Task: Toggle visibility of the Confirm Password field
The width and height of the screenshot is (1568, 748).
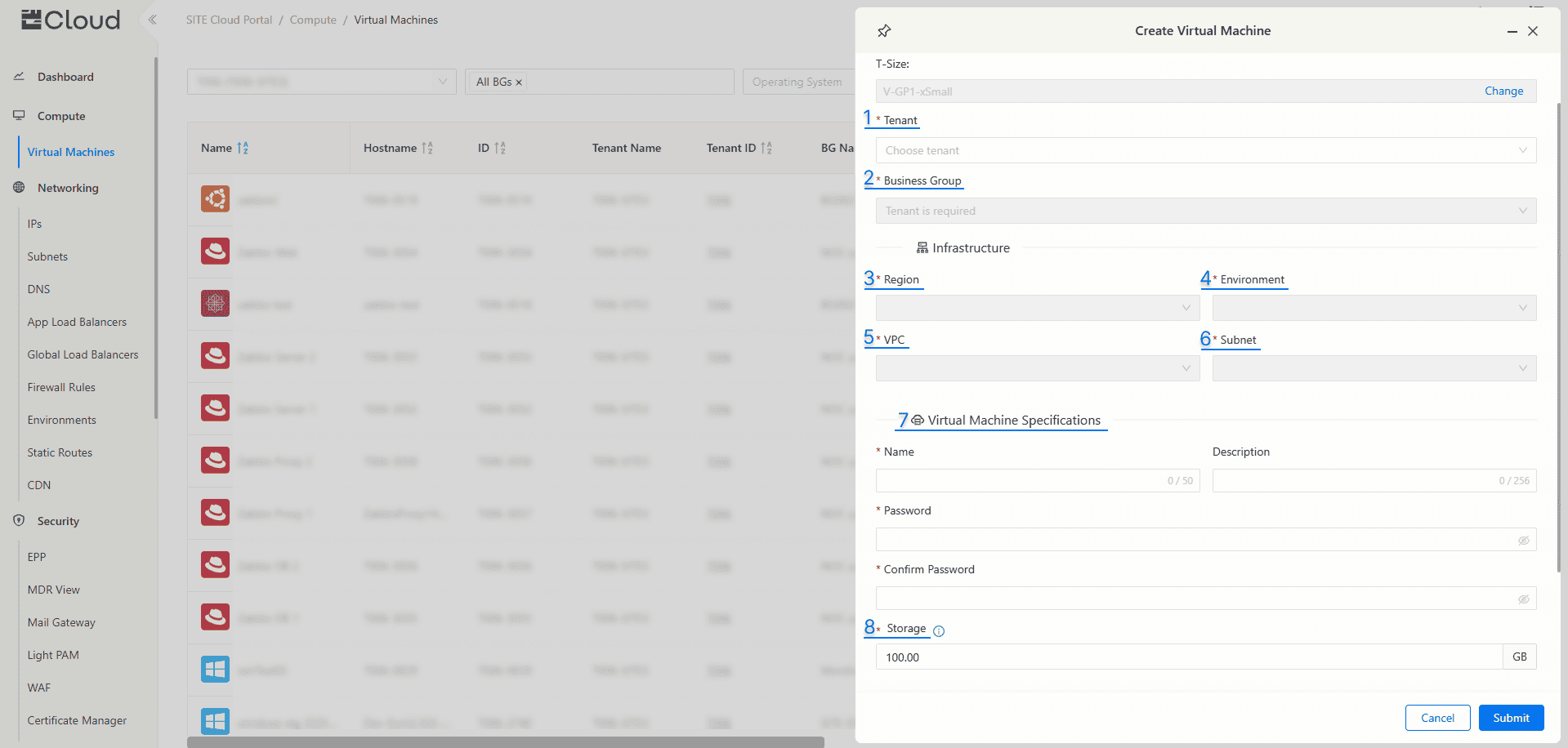Action: 1523,599
